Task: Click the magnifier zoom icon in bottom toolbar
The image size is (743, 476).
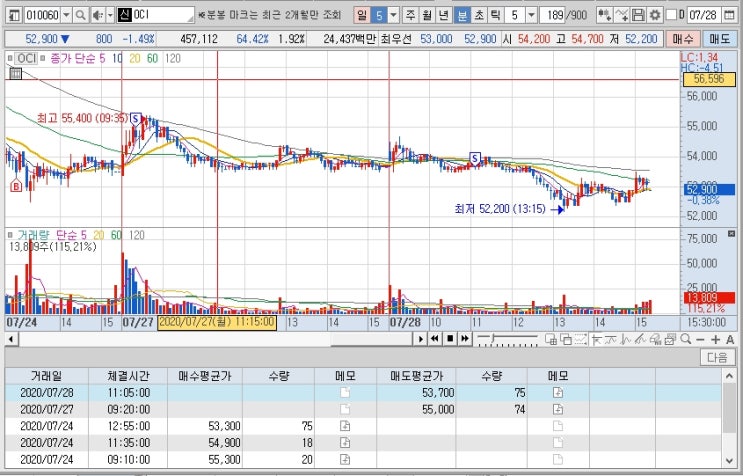Action: (x=685, y=339)
